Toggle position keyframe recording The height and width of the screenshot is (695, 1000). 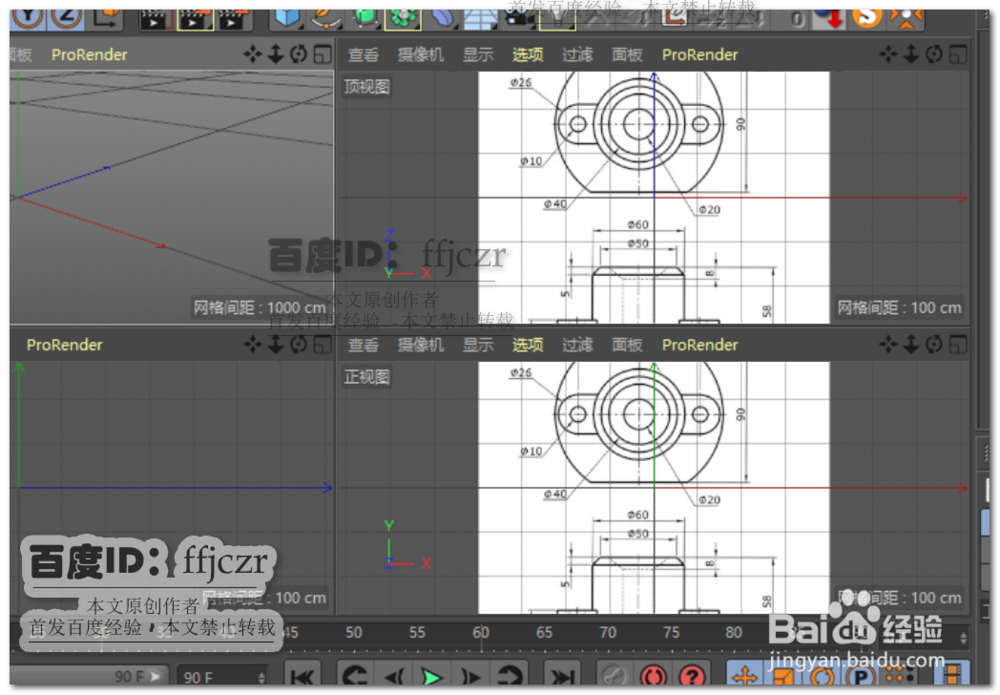click(745, 676)
